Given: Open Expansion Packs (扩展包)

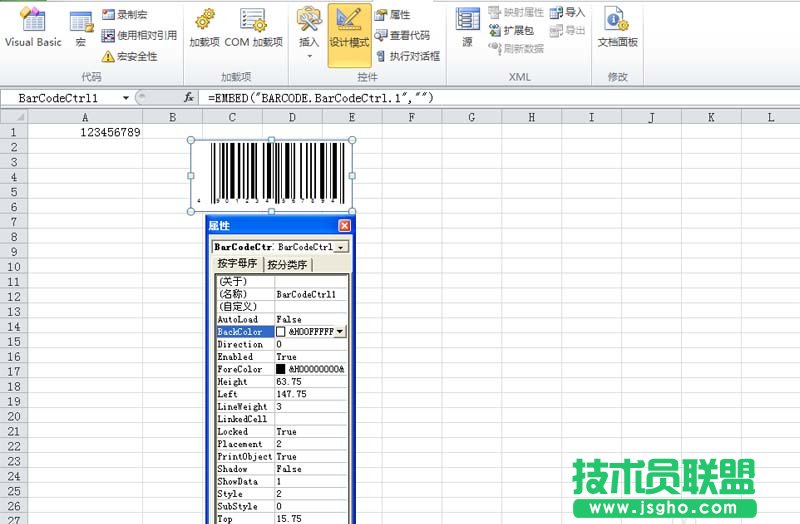Looking at the screenshot, I should 511,31.
